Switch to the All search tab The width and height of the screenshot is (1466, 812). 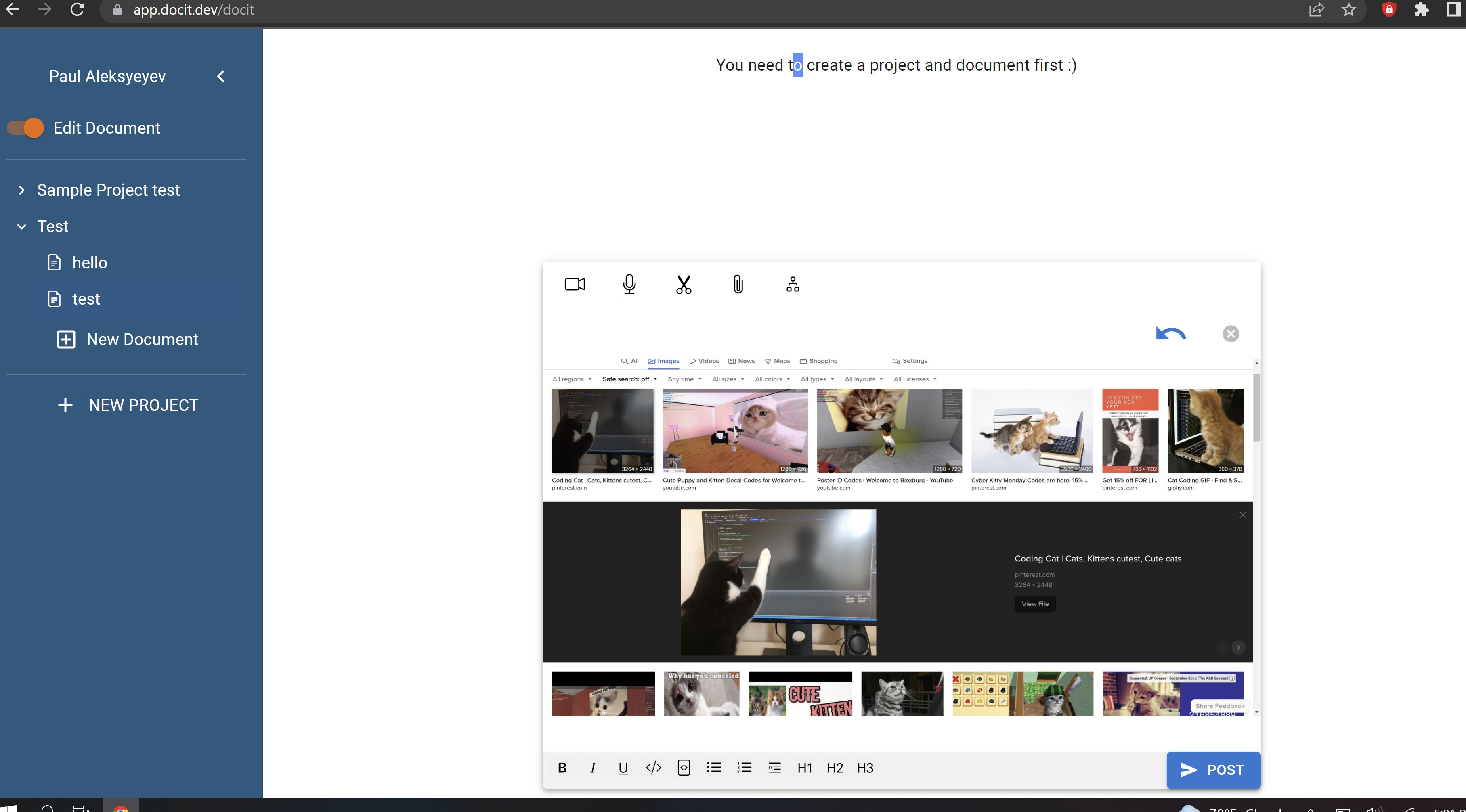[x=630, y=361]
